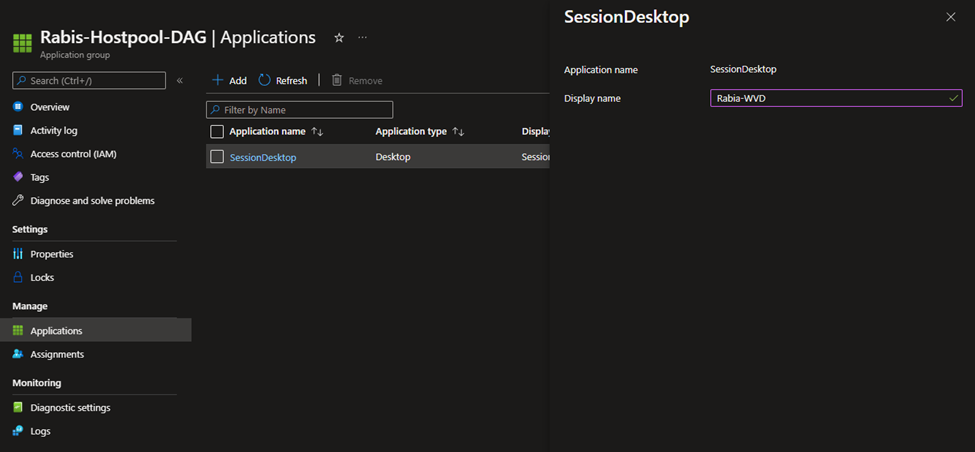Click the Filter by Name magnifier icon
This screenshot has width=975, height=452.
pos(216,110)
